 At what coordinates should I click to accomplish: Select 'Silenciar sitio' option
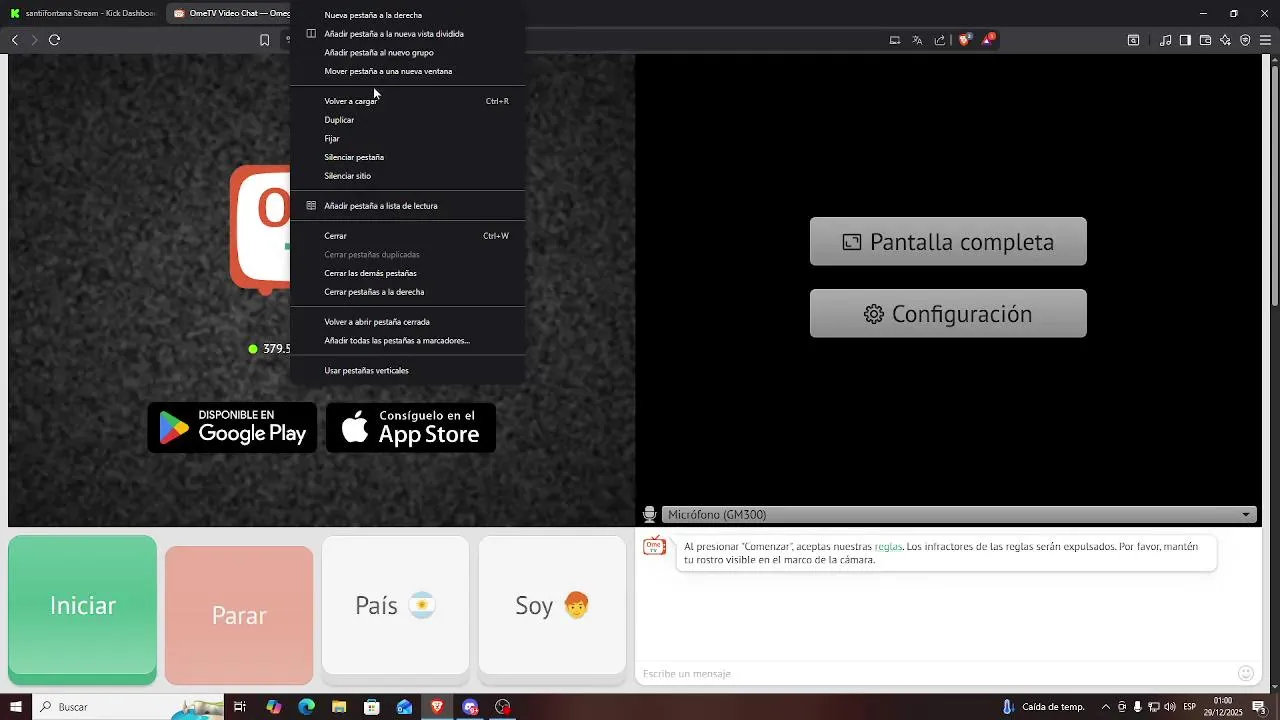(407, 176)
